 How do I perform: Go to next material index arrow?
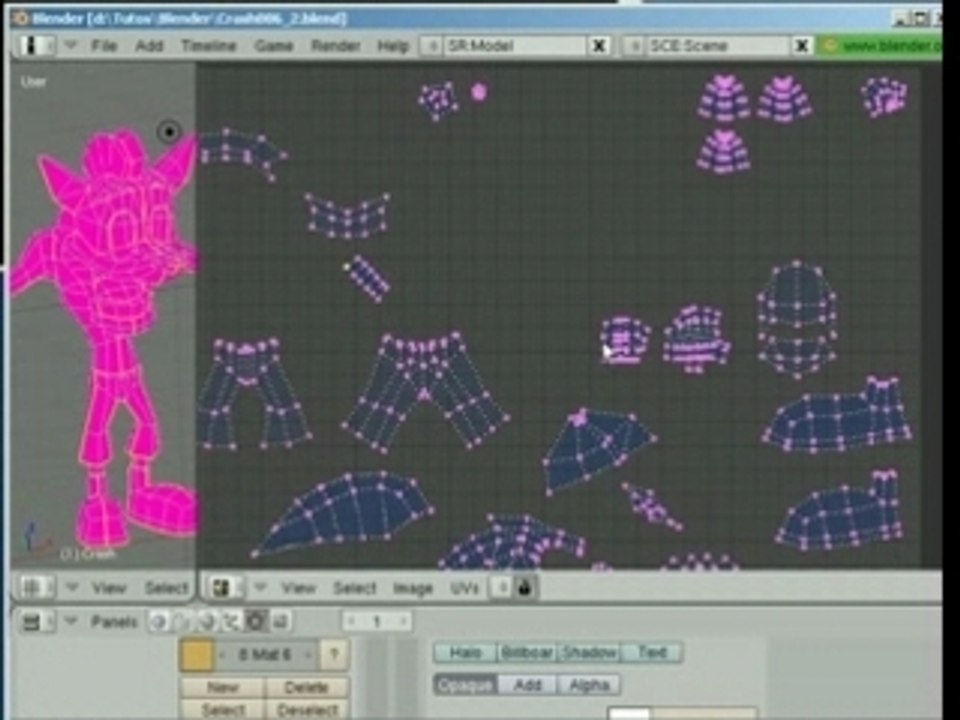(x=309, y=656)
